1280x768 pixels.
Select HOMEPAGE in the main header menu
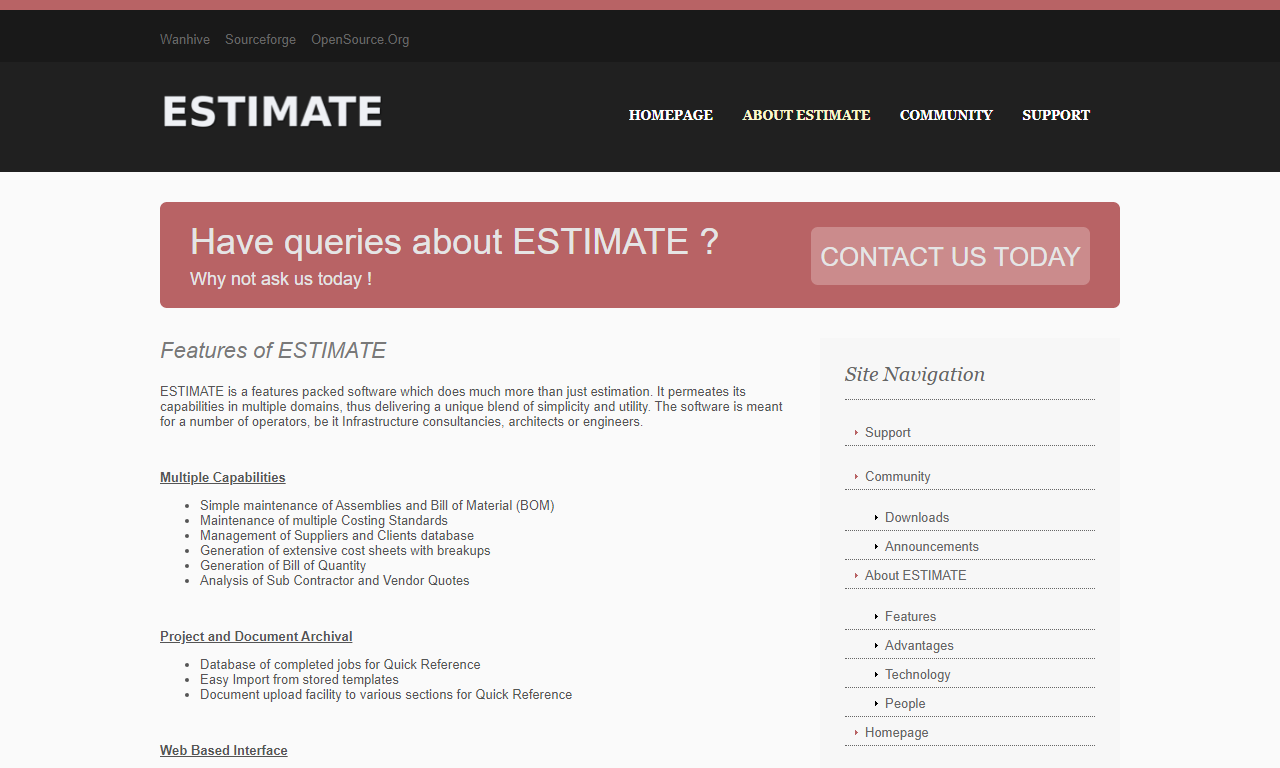click(x=671, y=115)
